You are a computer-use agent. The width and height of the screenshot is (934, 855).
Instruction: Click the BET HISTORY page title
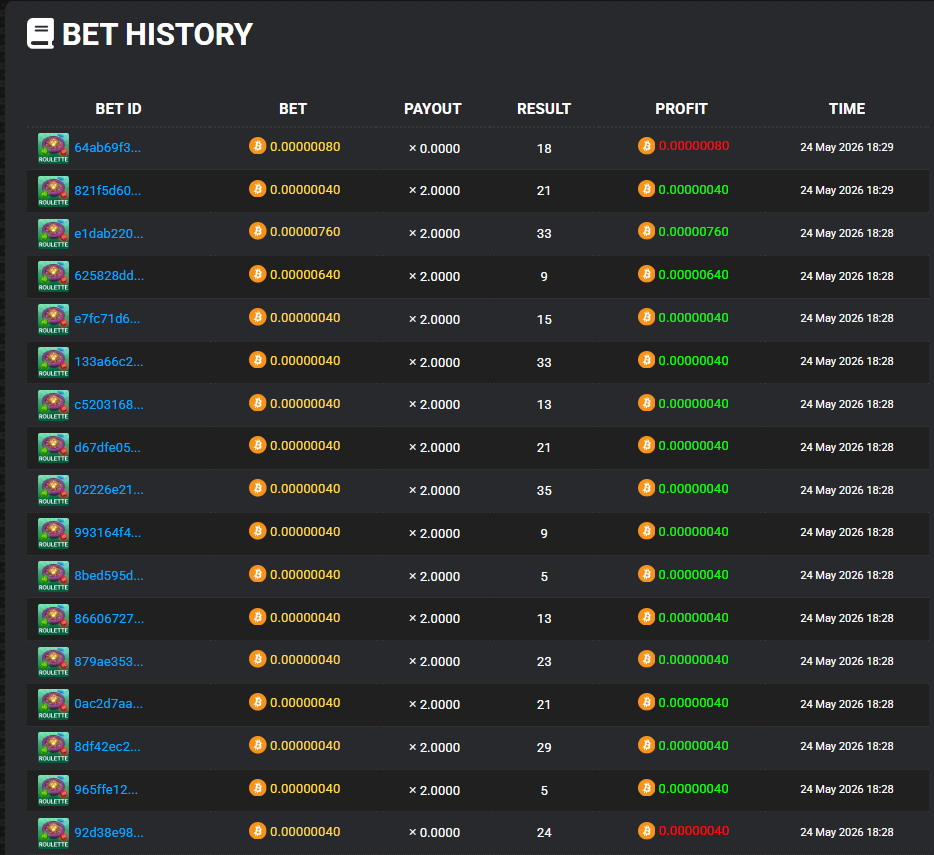(x=158, y=34)
